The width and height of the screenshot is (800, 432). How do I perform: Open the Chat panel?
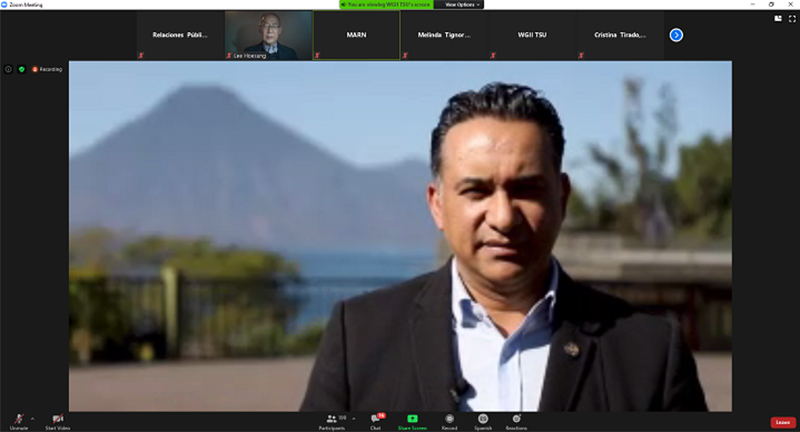[x=376, y=420]
